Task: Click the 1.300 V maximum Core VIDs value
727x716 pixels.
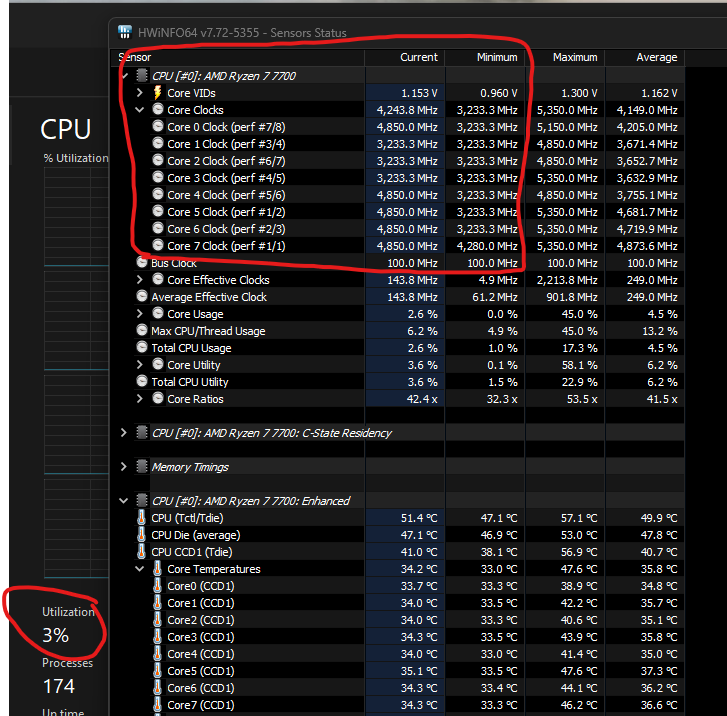Action: (x=579, y=93)
